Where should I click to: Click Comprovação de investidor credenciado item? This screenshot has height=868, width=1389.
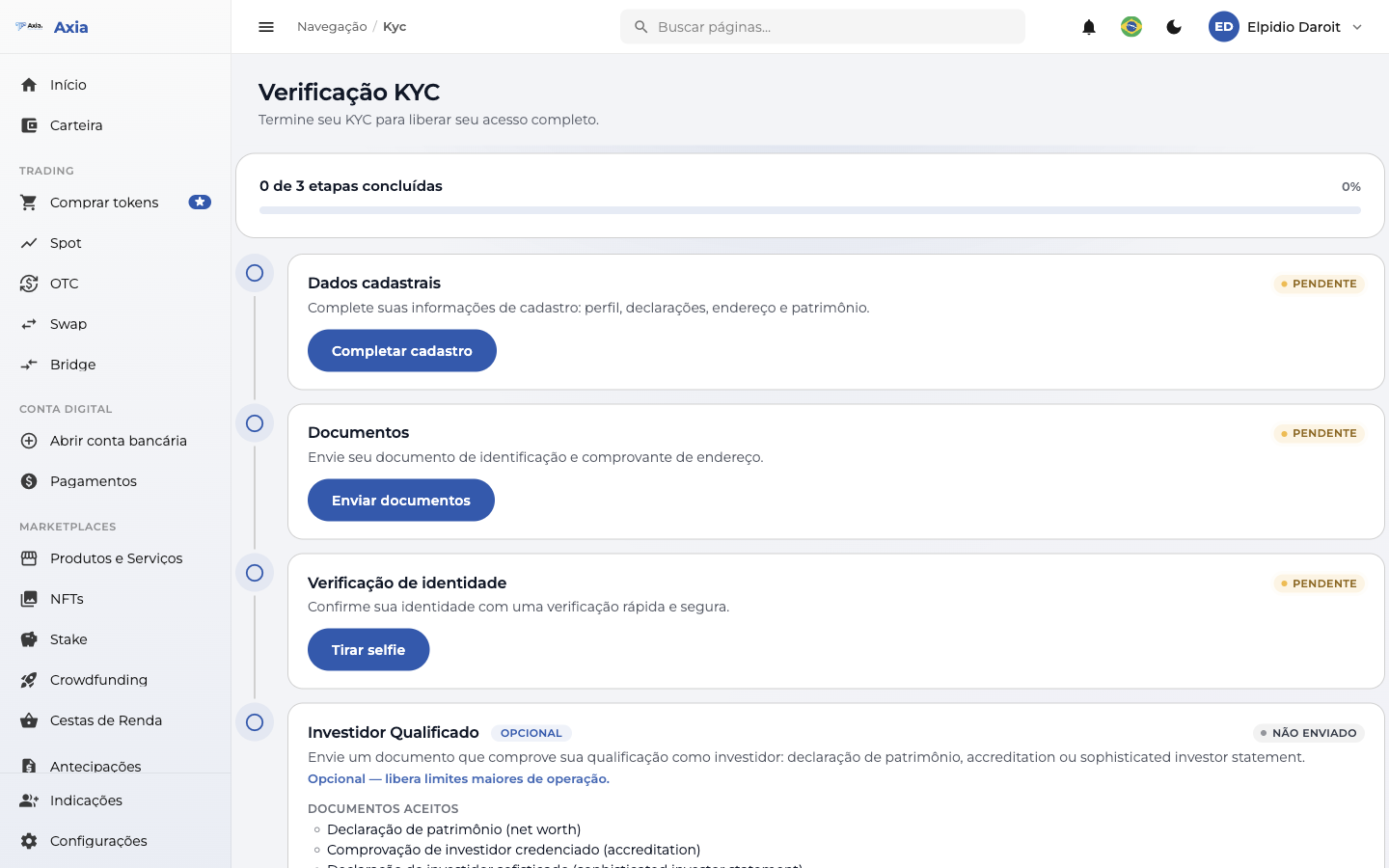pyautogui.click(x=513, y=850)
